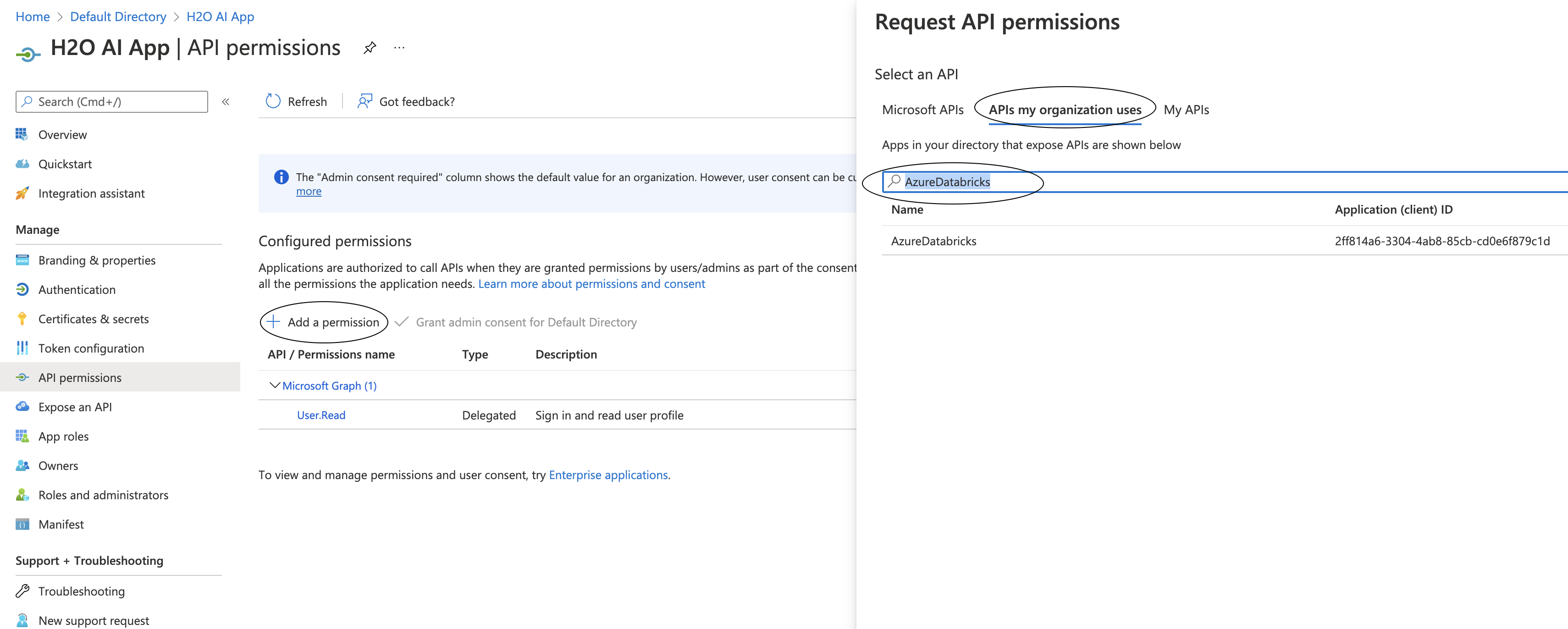
Task: Open Owners page
Action: 58,465
